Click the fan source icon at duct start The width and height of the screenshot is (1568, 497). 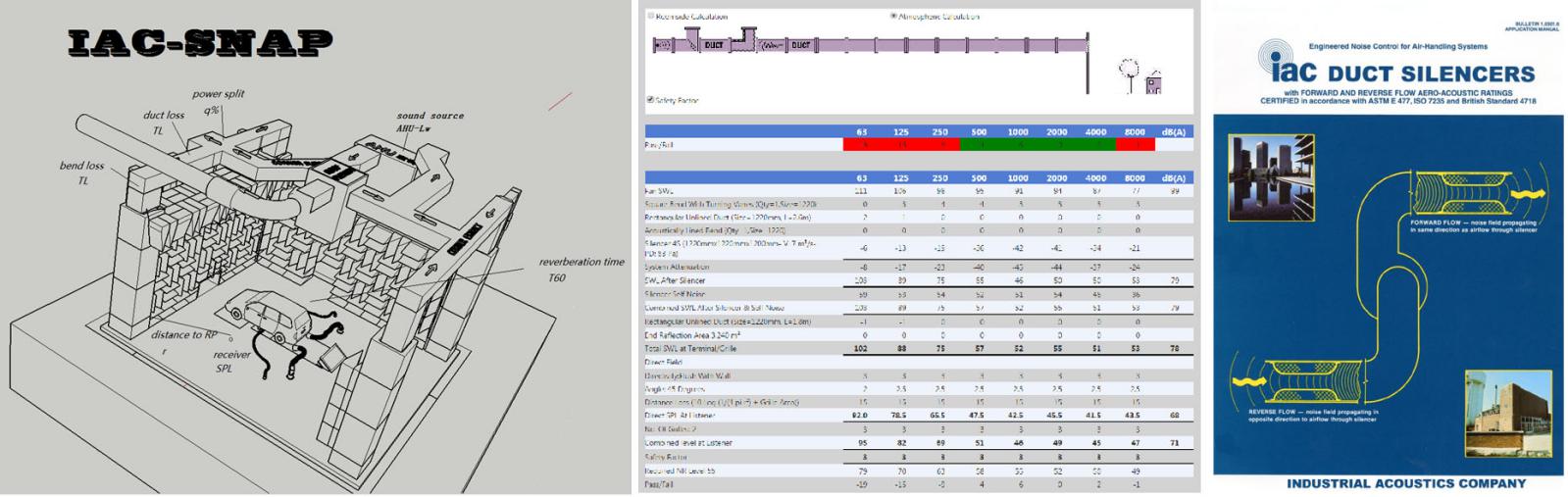click(x=663, y=45)
